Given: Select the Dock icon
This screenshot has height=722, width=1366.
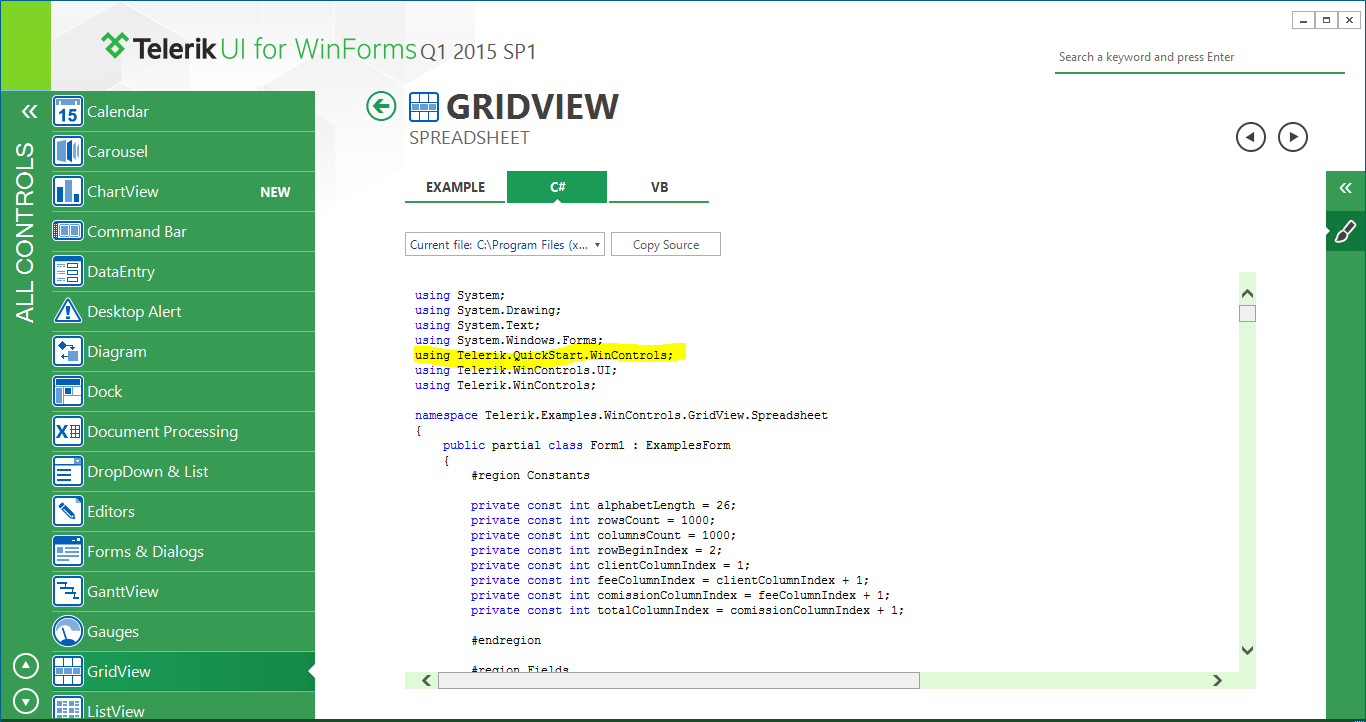Looking at the screenshot, I should [67, 392].
